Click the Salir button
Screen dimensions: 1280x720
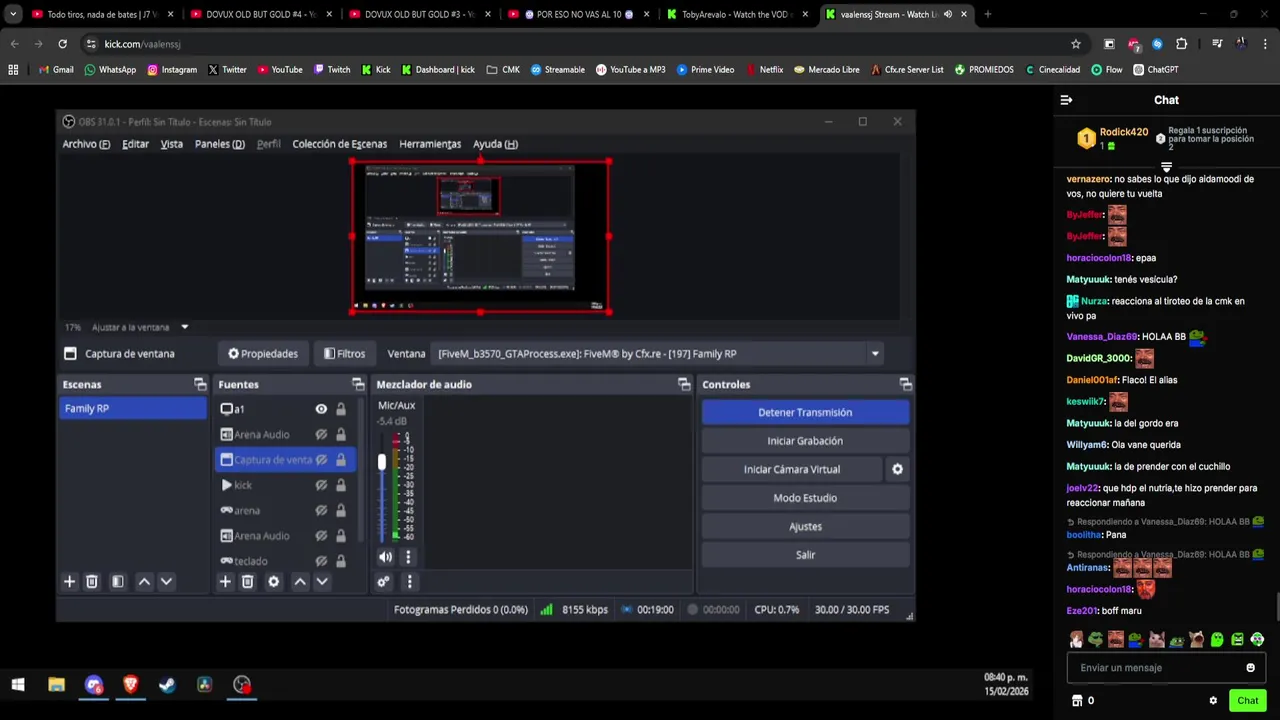pos(805,555)
